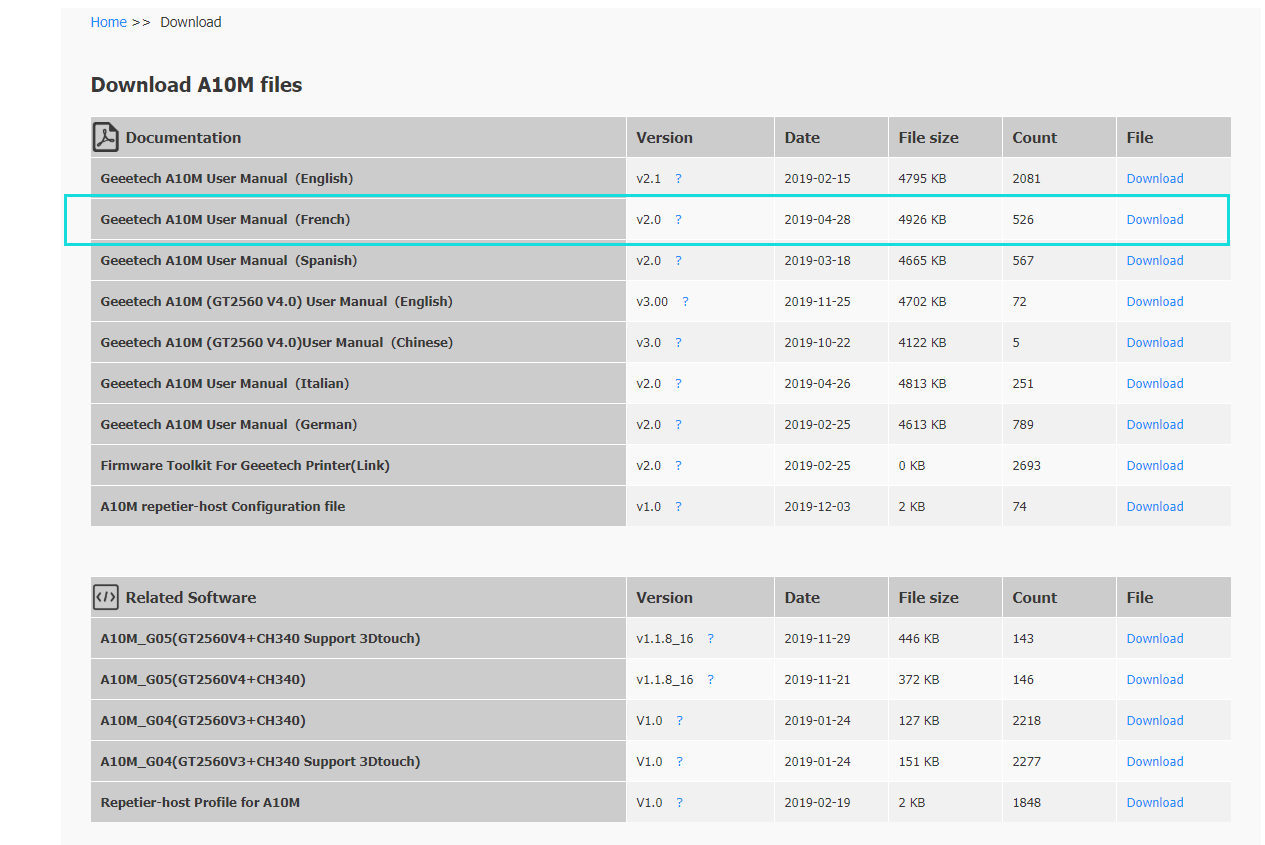Viewport: 1265px width, 845px height.
Task: Select the Italian A10M User Manual row title
Action: point(225,384)
